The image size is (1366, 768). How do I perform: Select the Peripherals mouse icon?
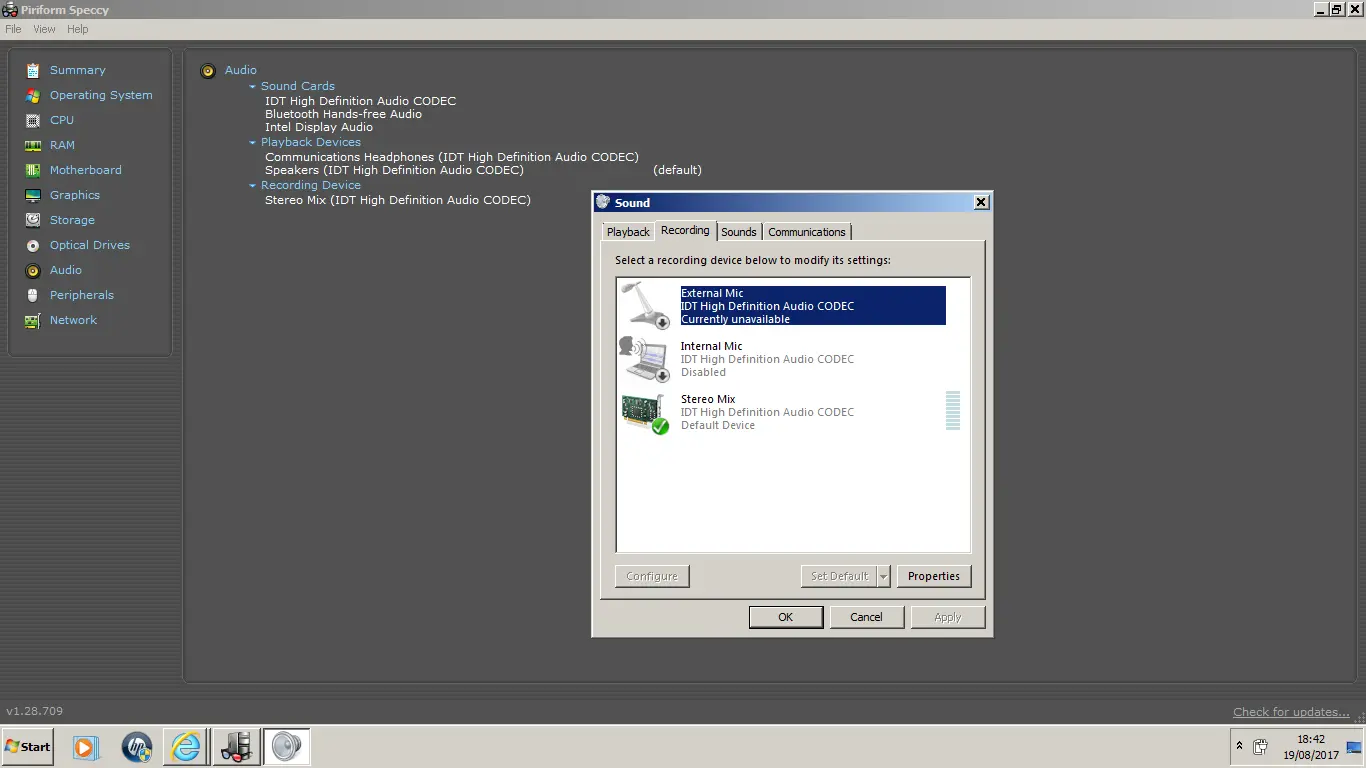click(x=33, y=295)
